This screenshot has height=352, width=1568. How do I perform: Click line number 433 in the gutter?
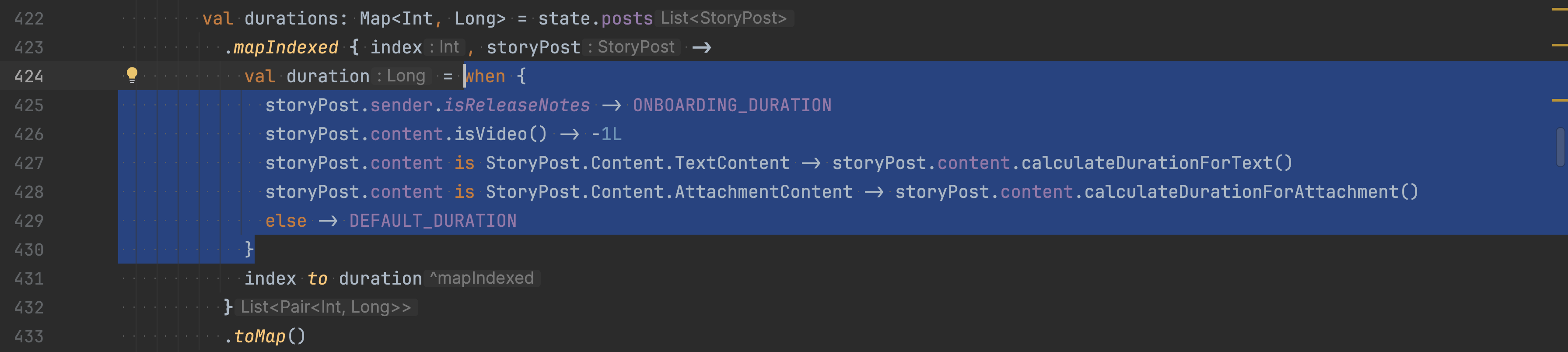point(28,336)
